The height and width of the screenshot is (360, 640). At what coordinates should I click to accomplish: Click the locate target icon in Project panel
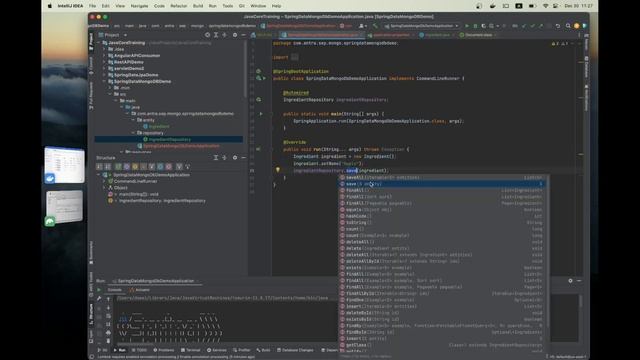coord(207,35)
